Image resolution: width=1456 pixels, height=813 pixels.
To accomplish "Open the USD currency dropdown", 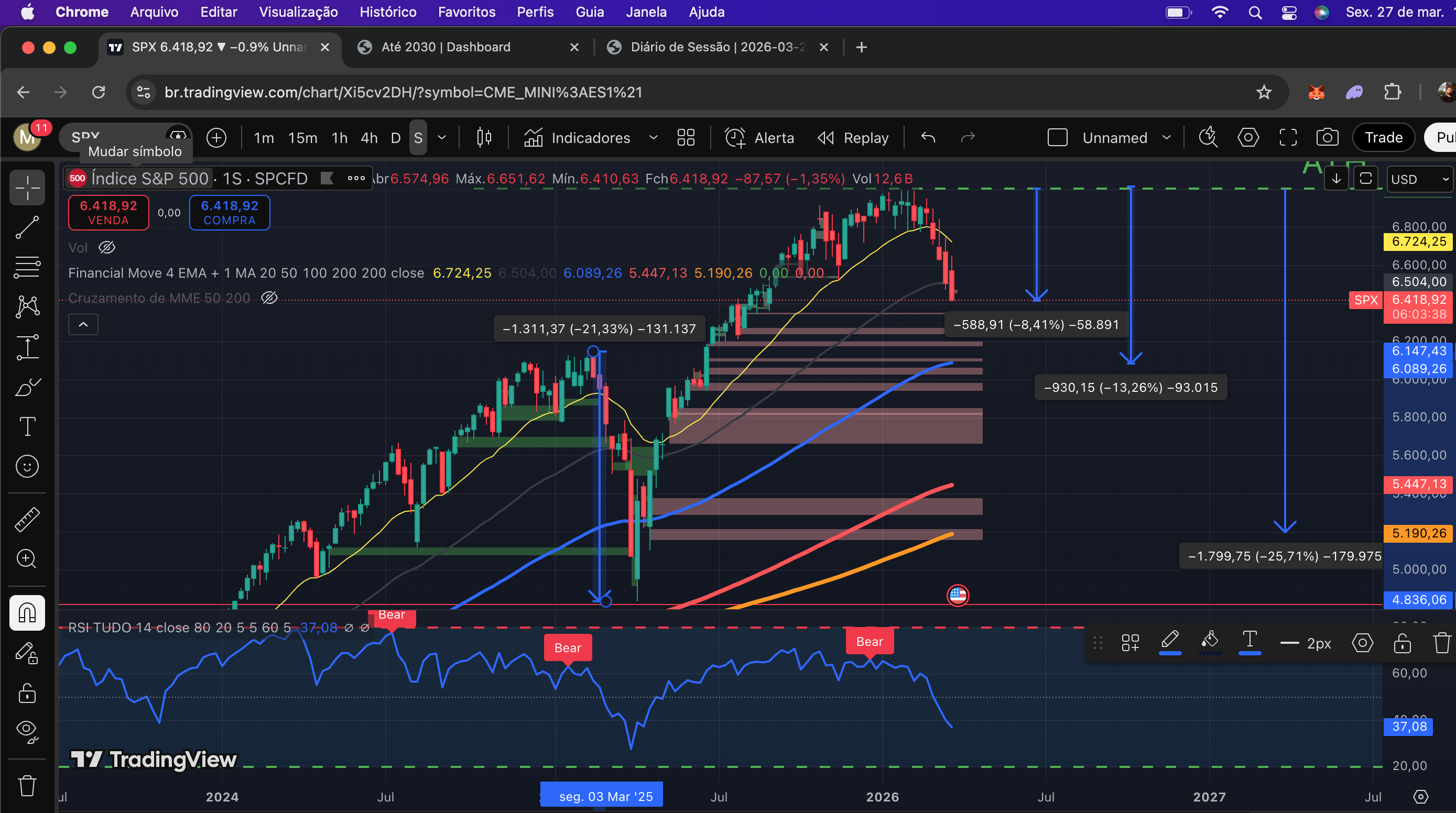I will (x=1419, y=179).
